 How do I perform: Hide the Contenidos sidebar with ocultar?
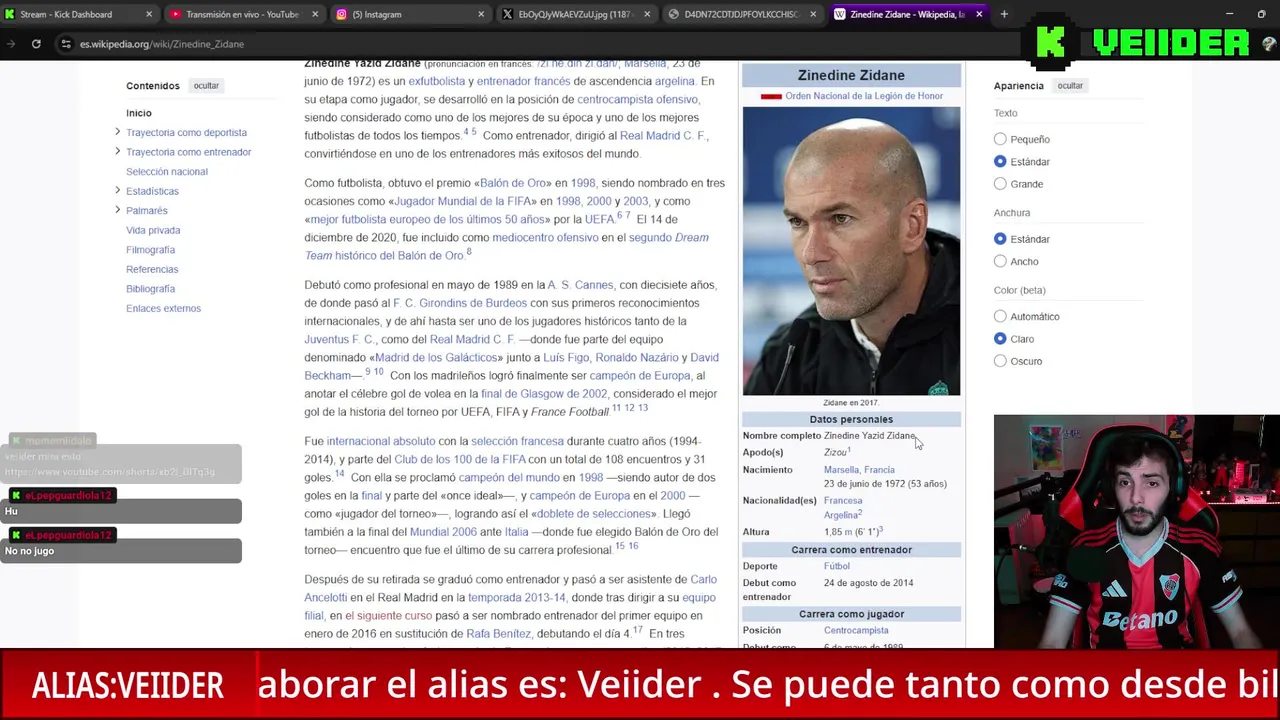[206, 86]
